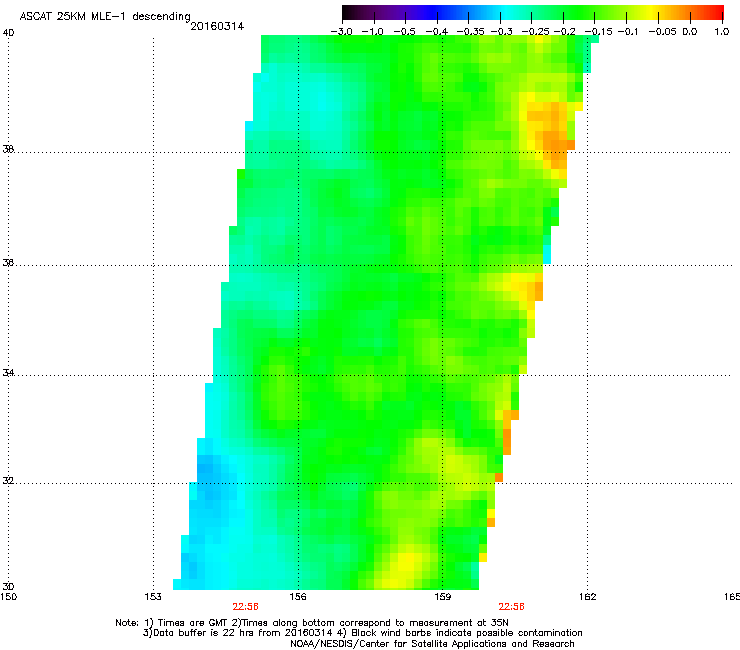Click latitude axis label '30'
The width and height of the screenshot is (740, 650).
point(8,587)
